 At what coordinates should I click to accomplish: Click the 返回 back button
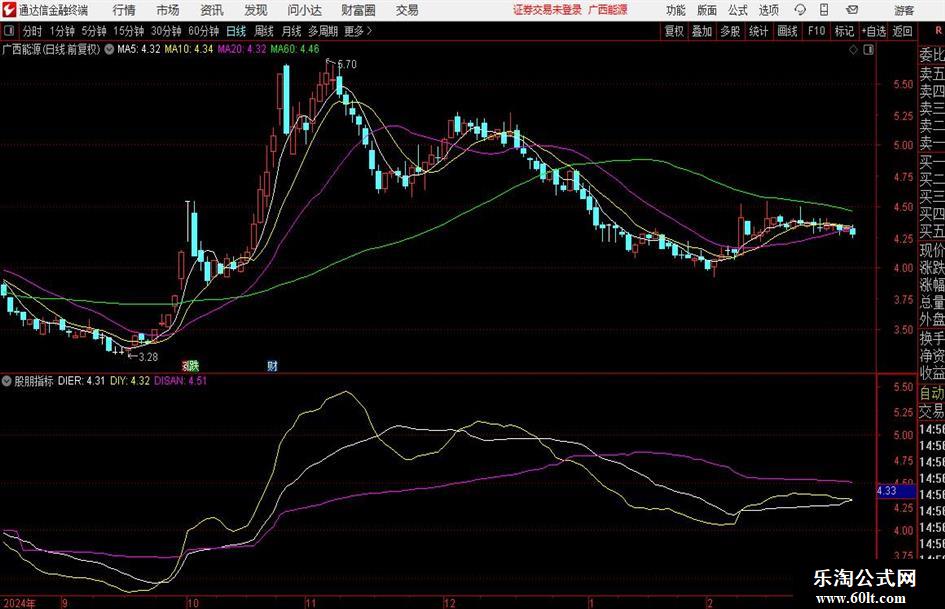coord(902,31)
